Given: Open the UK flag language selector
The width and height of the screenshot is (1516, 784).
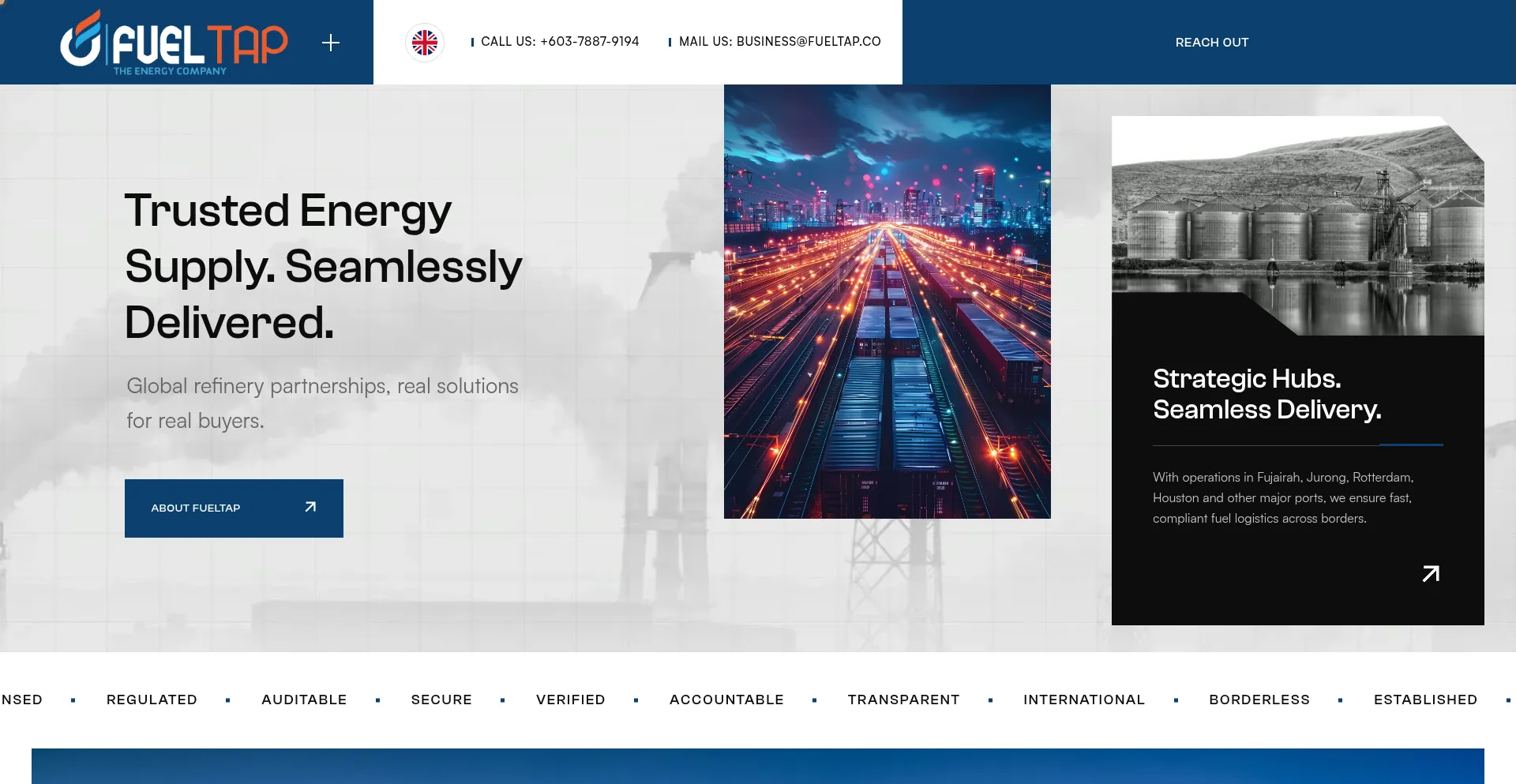Looking at the screenshot, I should (425, 43).
